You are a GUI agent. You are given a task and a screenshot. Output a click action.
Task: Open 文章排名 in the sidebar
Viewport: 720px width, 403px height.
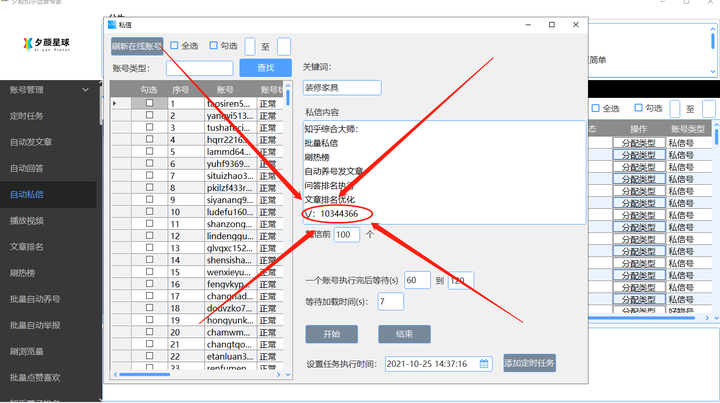27,247
